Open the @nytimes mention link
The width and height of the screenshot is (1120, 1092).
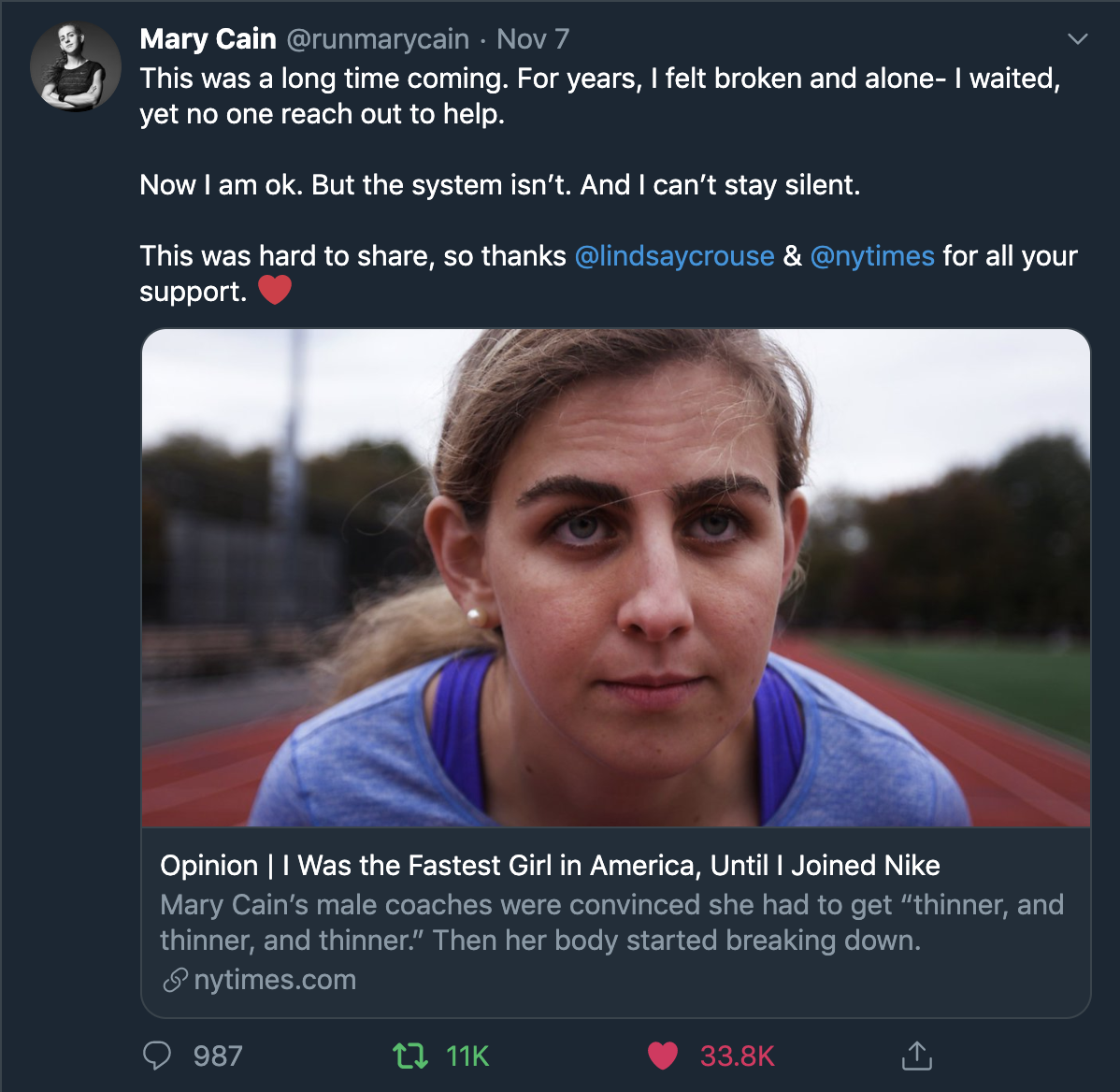tap(871, 256)
